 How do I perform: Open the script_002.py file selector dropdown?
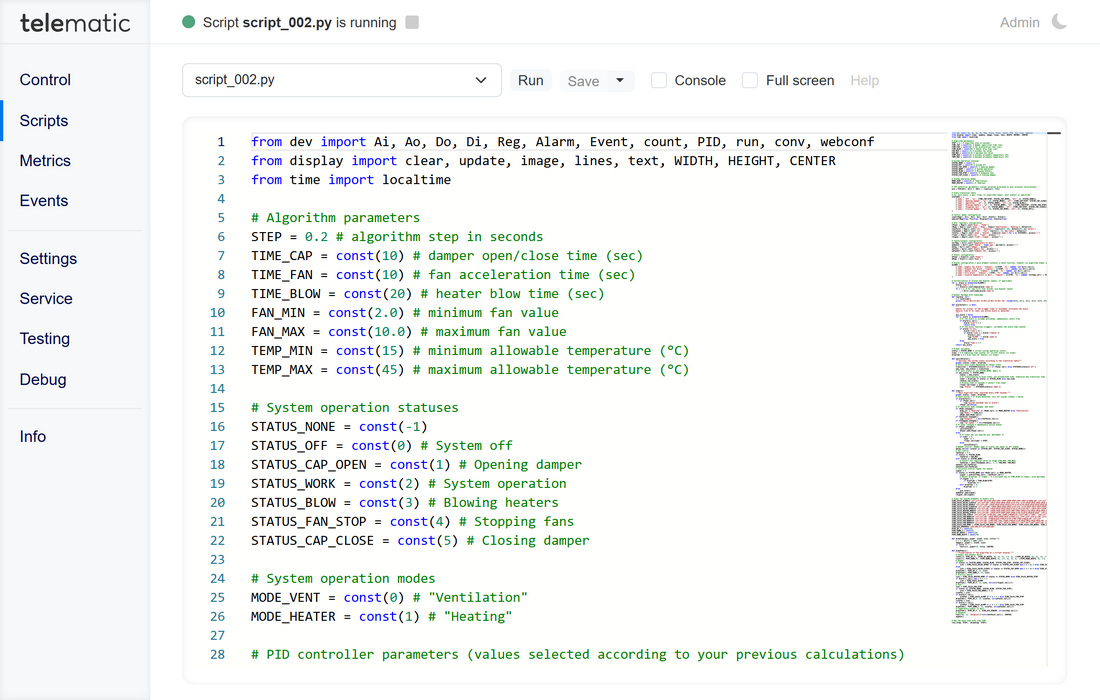(x=341, y=80)
